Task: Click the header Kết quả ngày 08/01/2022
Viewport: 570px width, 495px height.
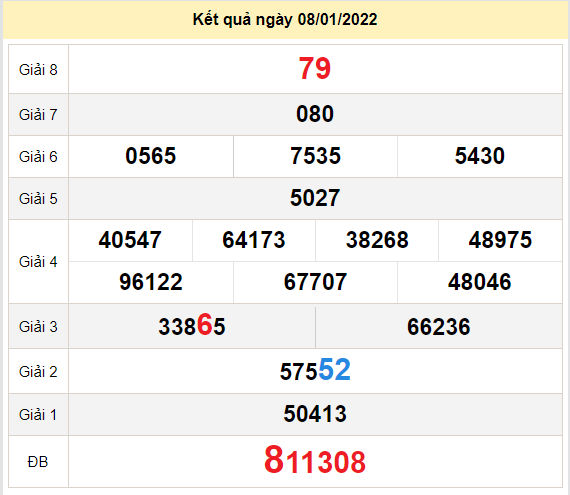Action: point(285,20)
